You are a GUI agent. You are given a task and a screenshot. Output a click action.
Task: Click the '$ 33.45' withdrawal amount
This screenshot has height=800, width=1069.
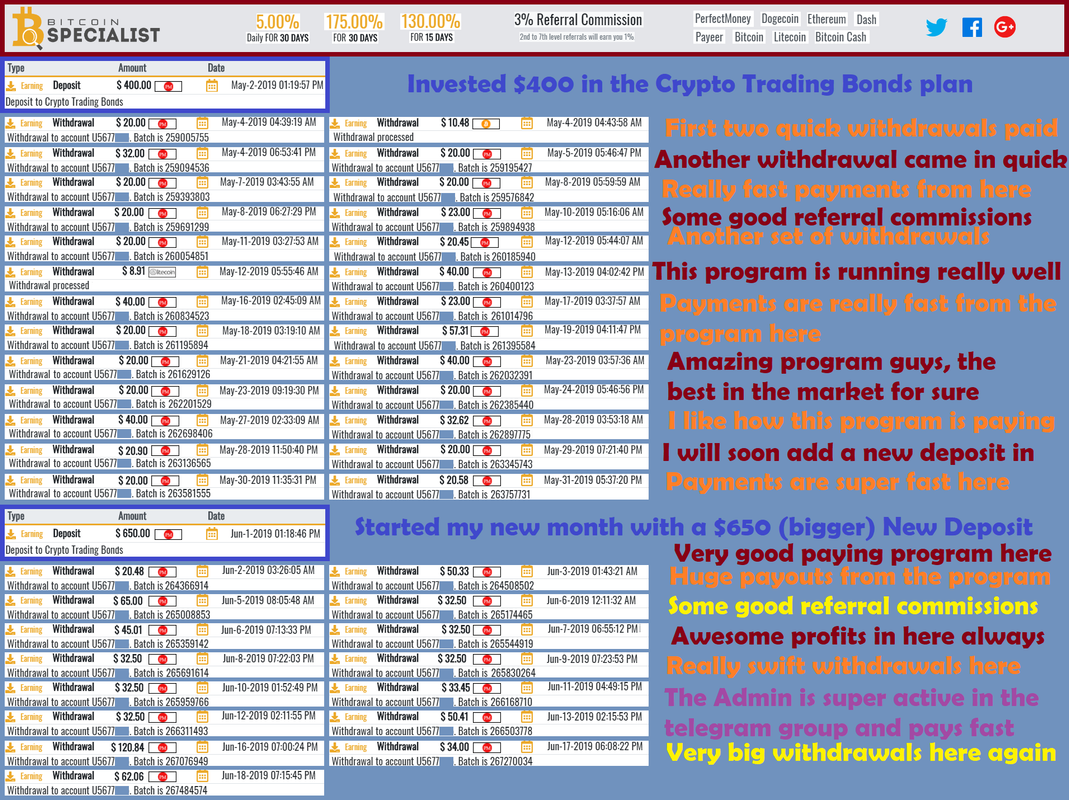[454, 687]
